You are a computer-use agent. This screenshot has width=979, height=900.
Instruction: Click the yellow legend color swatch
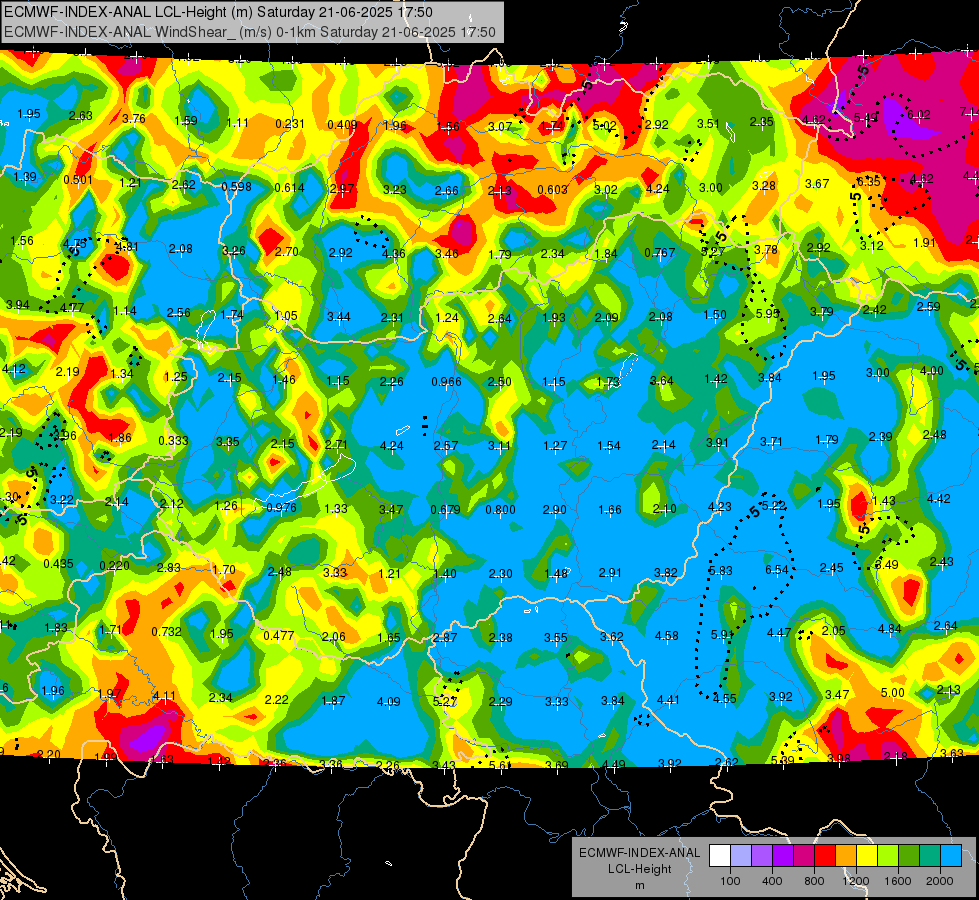(867, 856)
